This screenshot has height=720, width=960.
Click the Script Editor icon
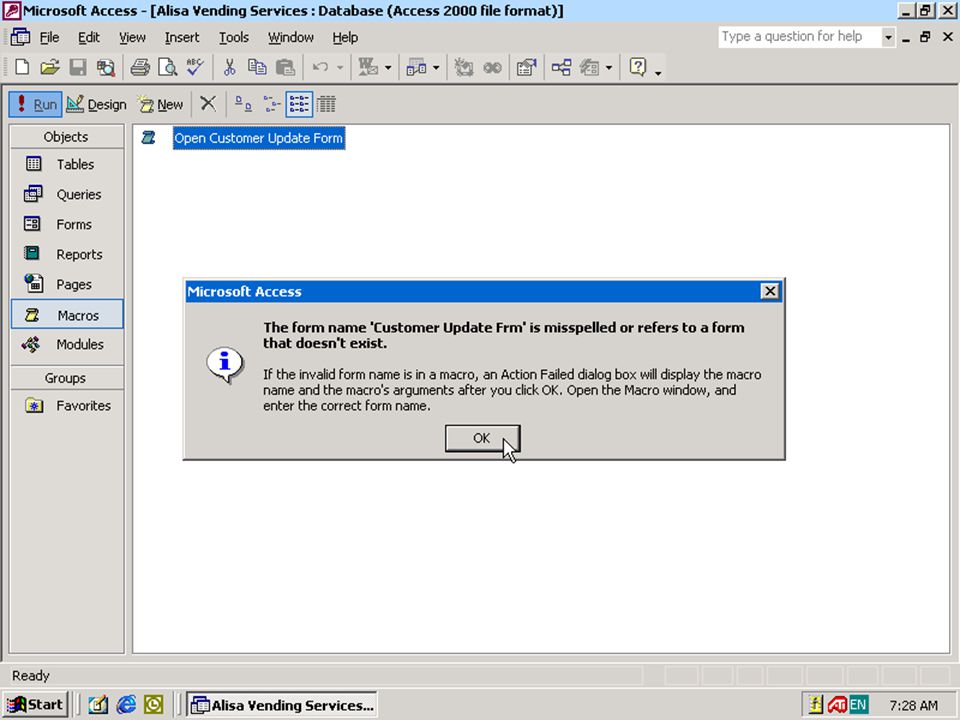click(x=492, y=67)
